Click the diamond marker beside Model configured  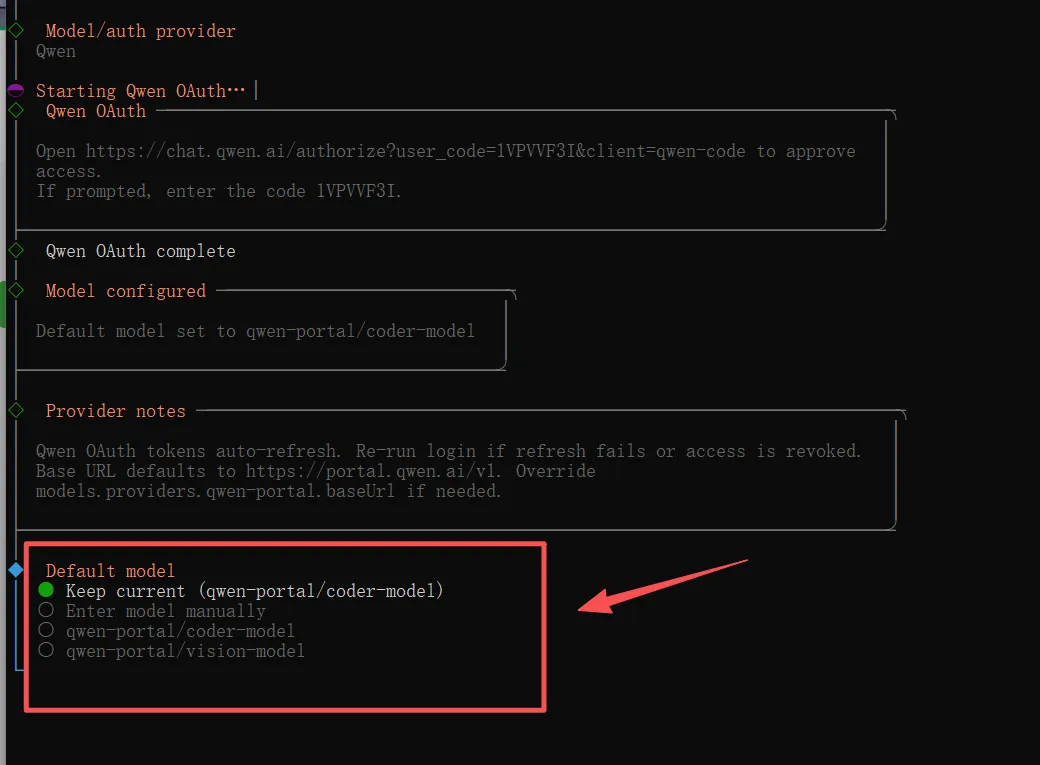coord(16,290)
